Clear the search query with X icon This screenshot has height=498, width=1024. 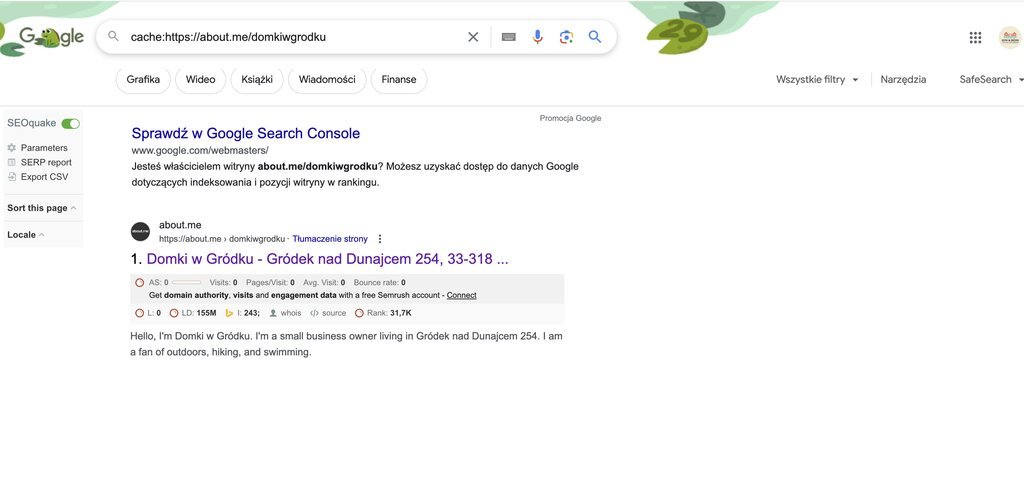point(473,37)
